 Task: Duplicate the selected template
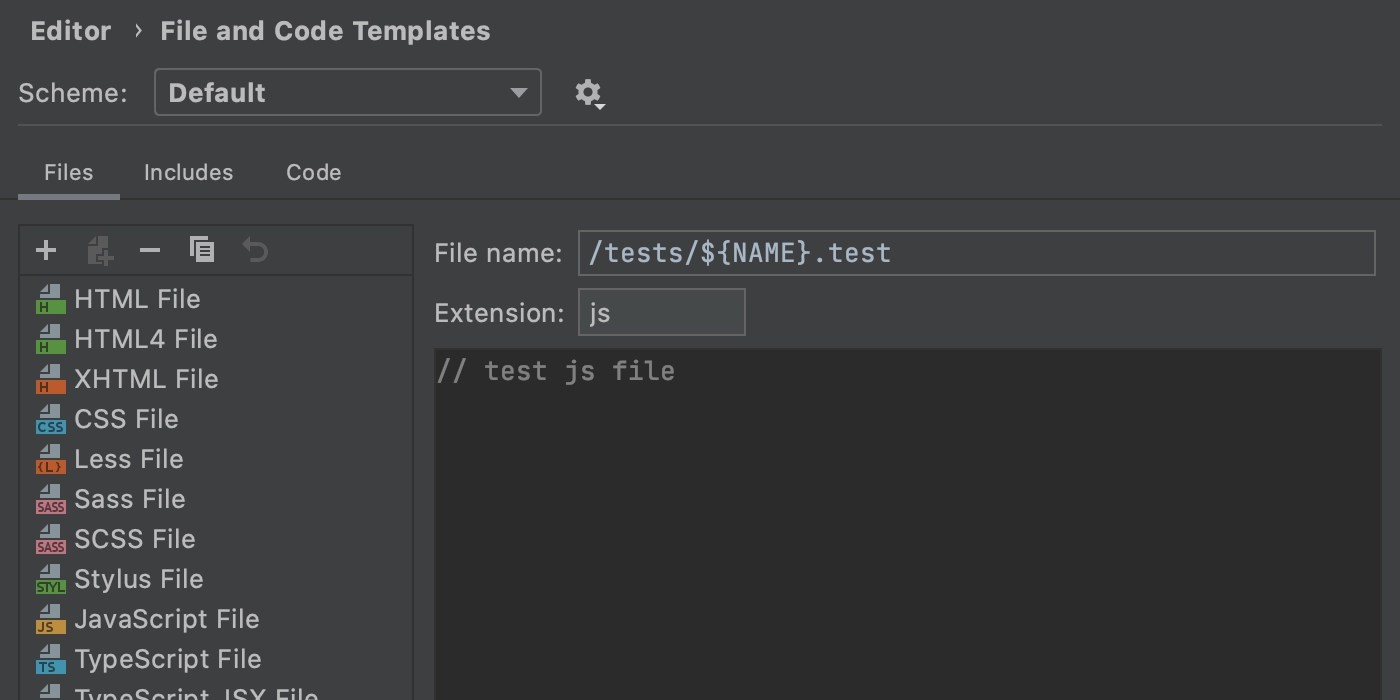(202, 250)
